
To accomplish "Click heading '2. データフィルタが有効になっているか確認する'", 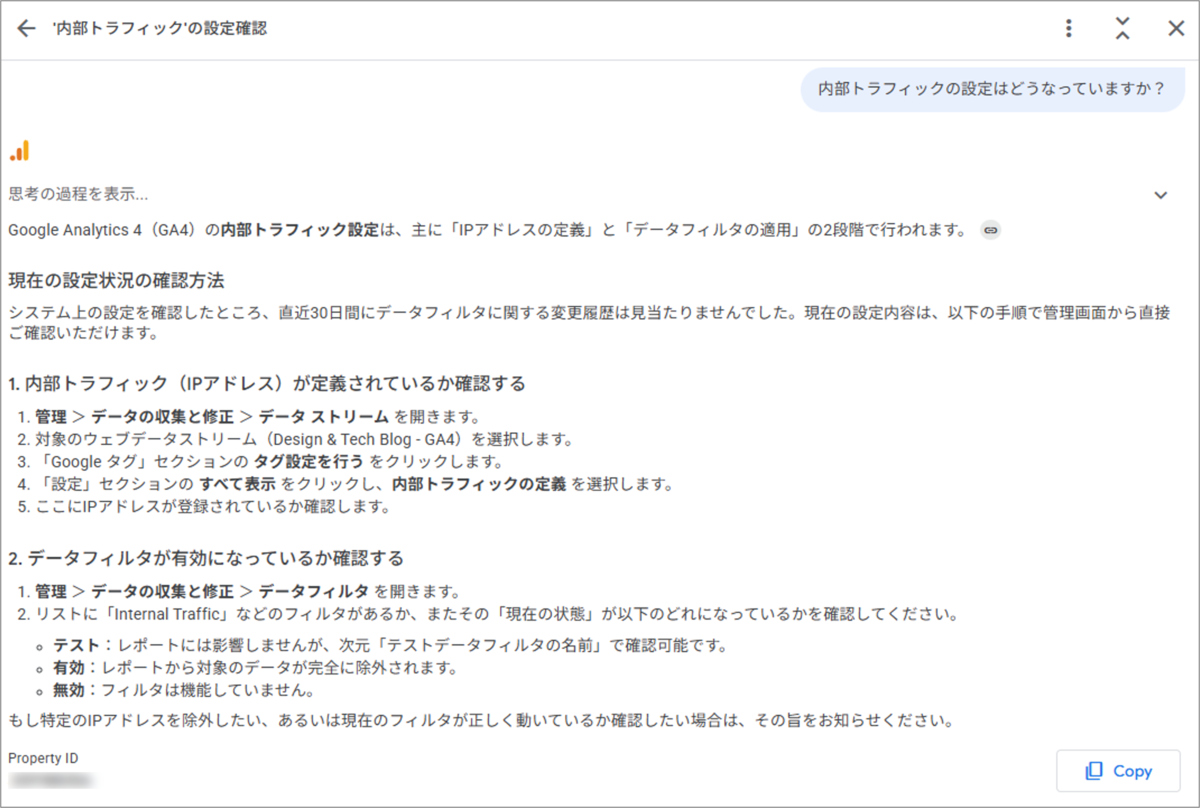I will [x=206, y=557].
